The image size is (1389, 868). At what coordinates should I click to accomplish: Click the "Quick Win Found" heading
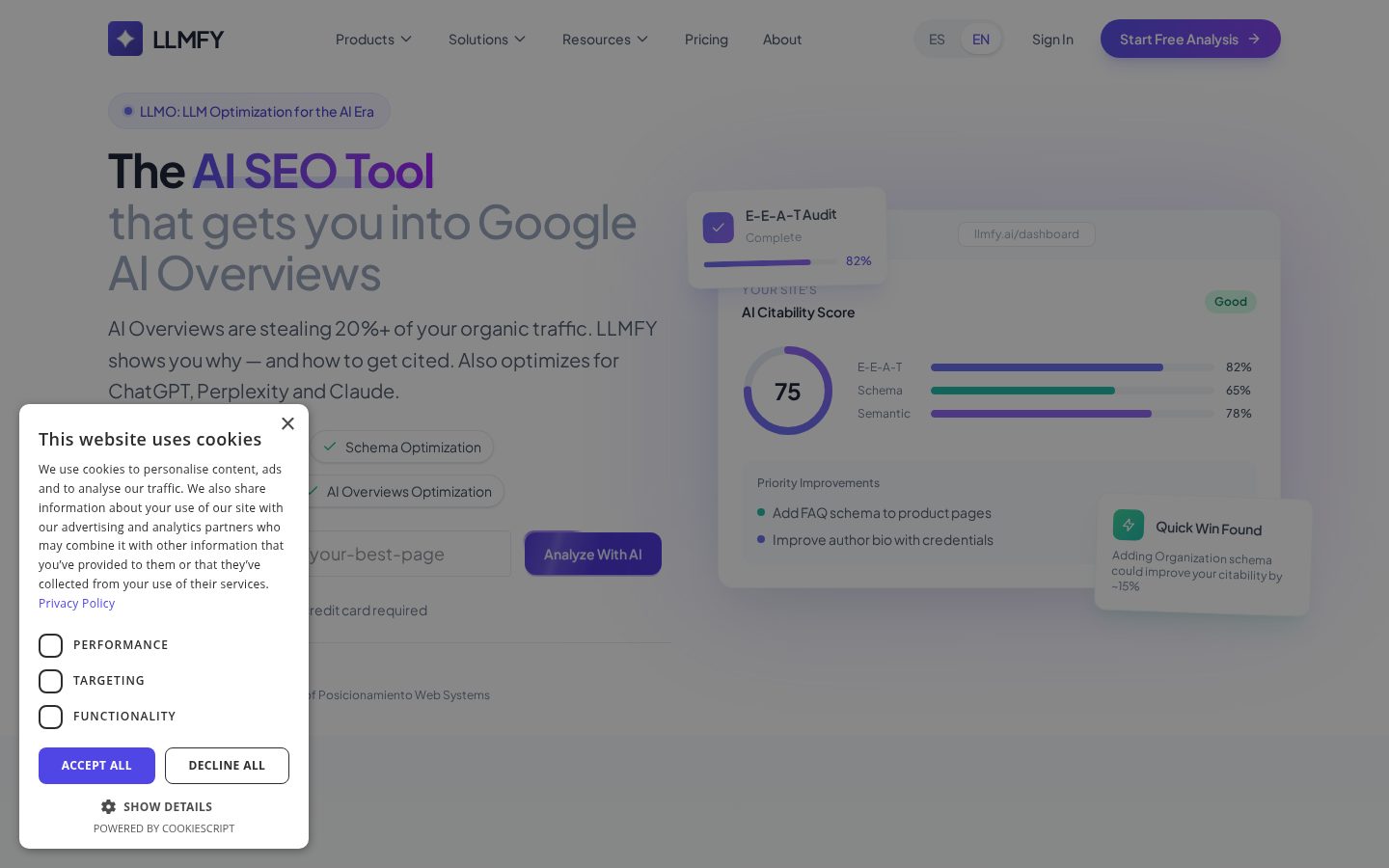point(1209,529)
